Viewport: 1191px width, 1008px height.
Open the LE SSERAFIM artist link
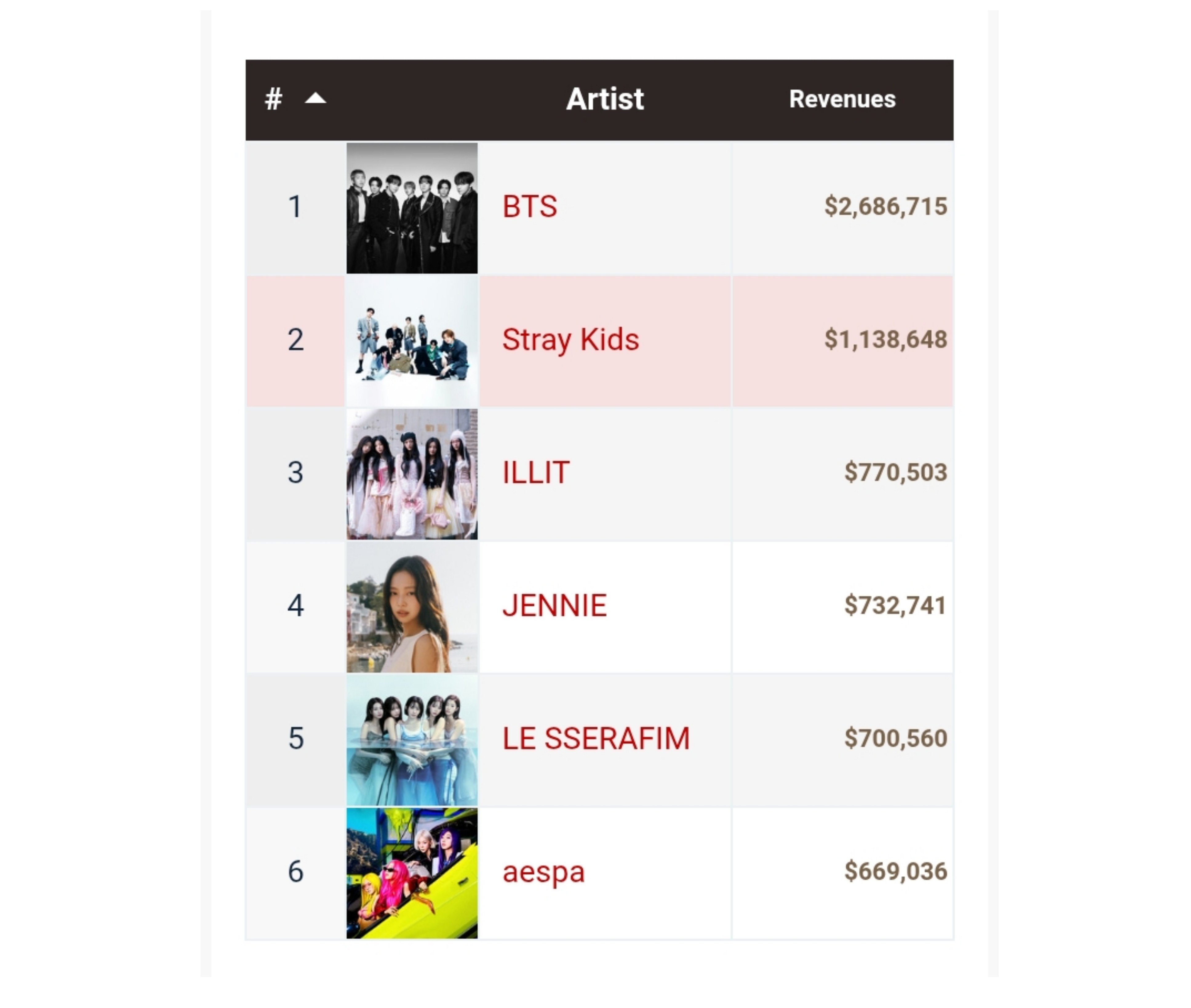pyautogui.click(x=596, y=738)
